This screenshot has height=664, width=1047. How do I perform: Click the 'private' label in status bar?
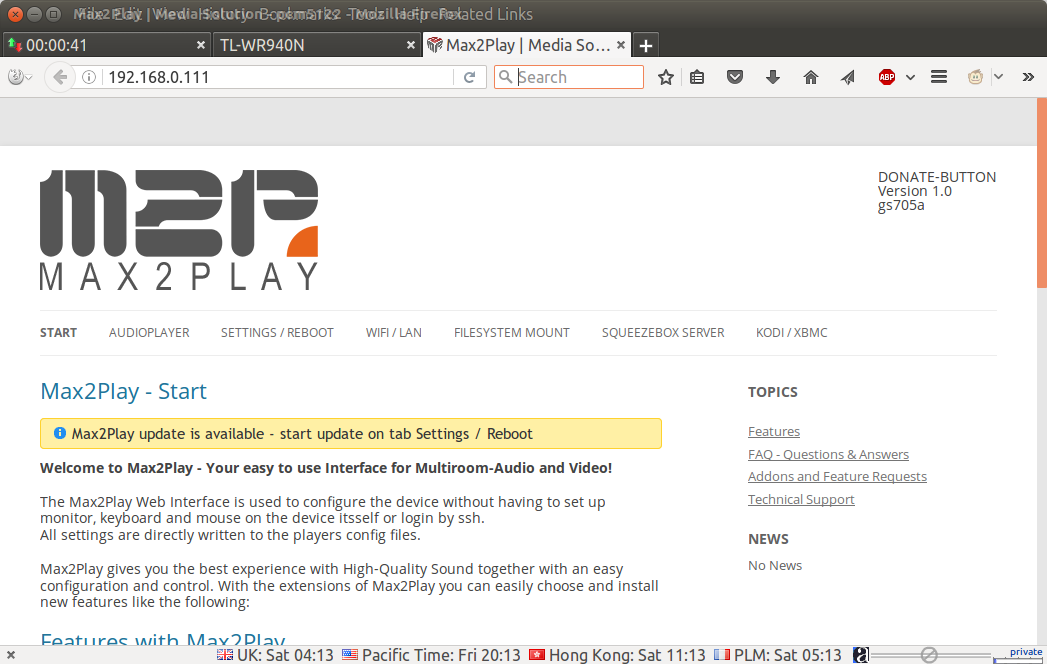[1026, 652]
